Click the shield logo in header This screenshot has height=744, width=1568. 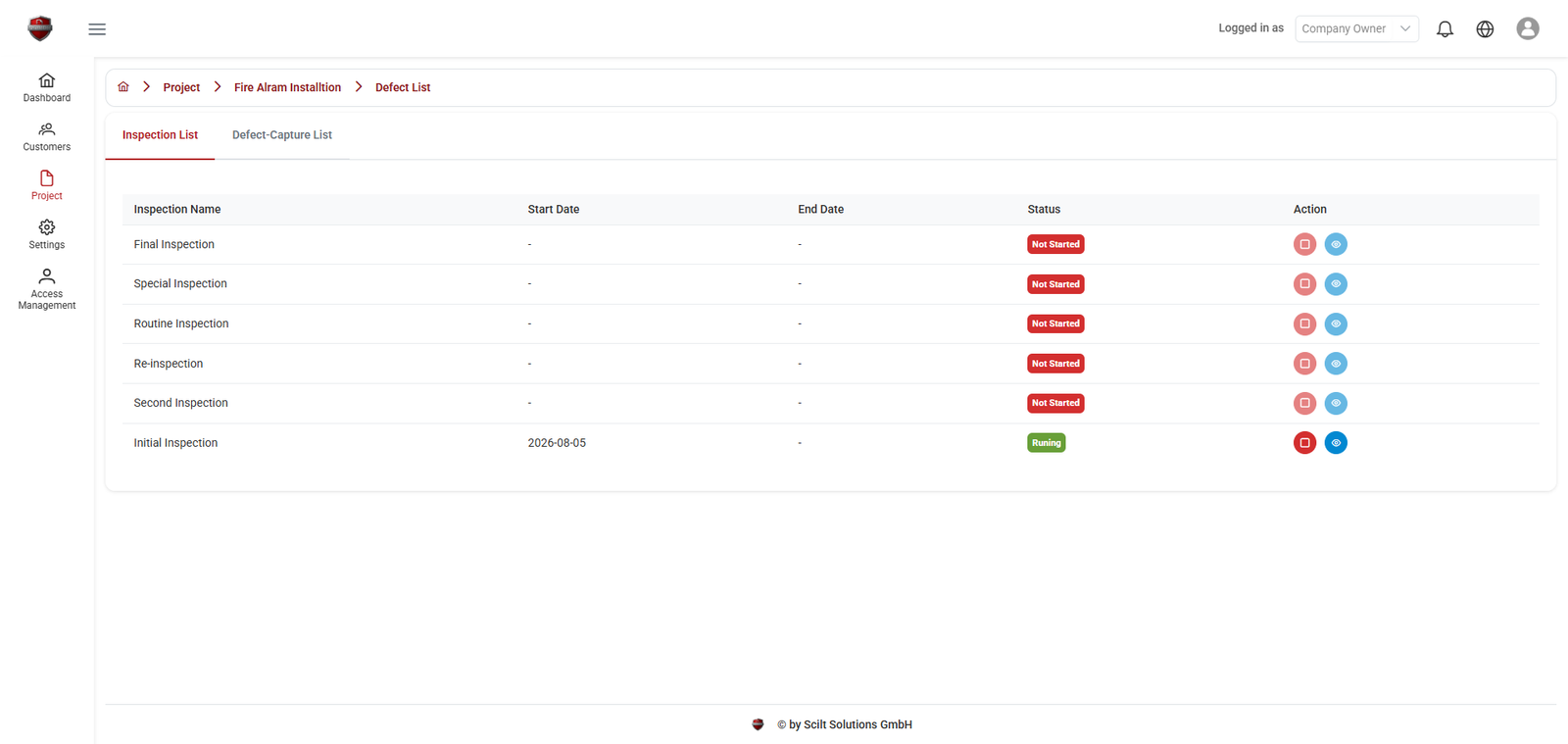coord(40,28)
